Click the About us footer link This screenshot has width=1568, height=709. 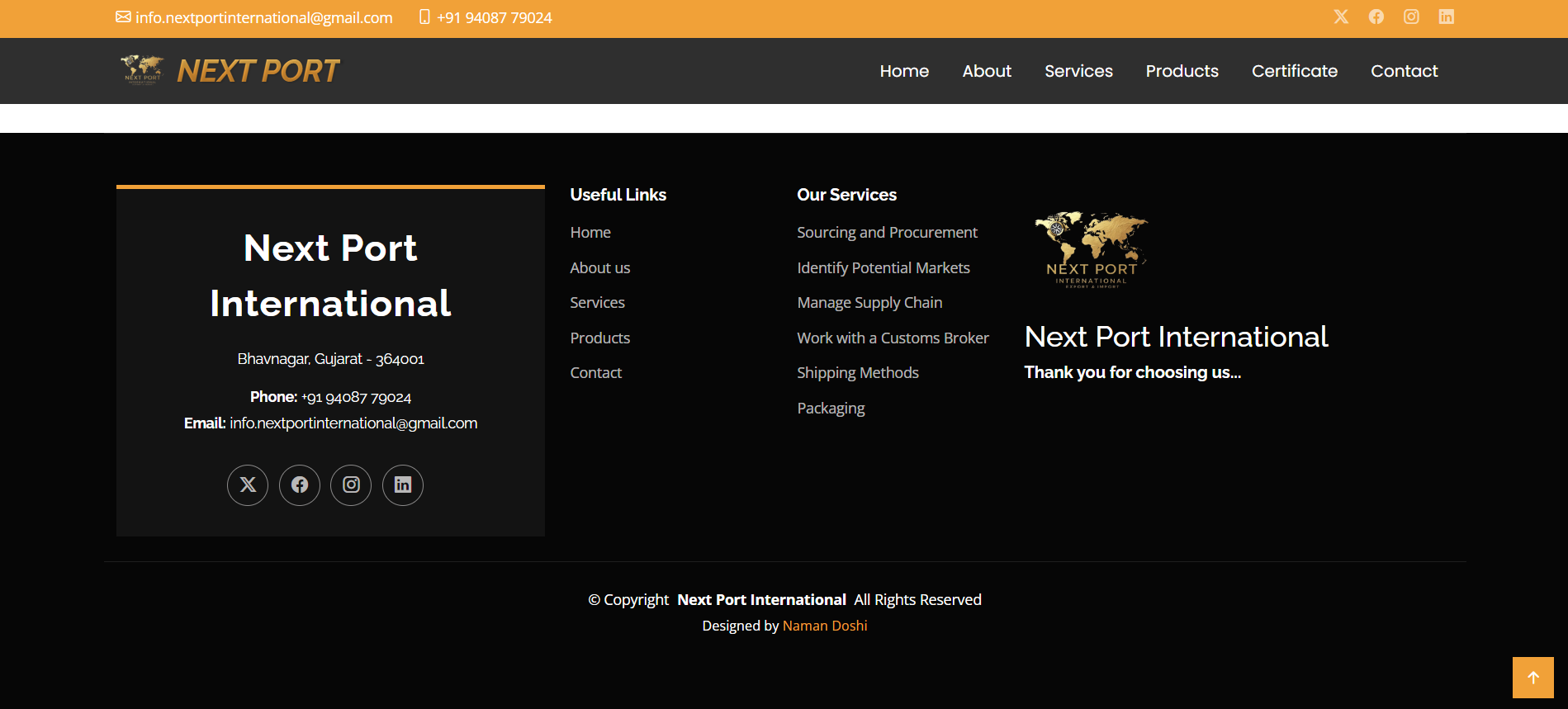tap(599, 268)
